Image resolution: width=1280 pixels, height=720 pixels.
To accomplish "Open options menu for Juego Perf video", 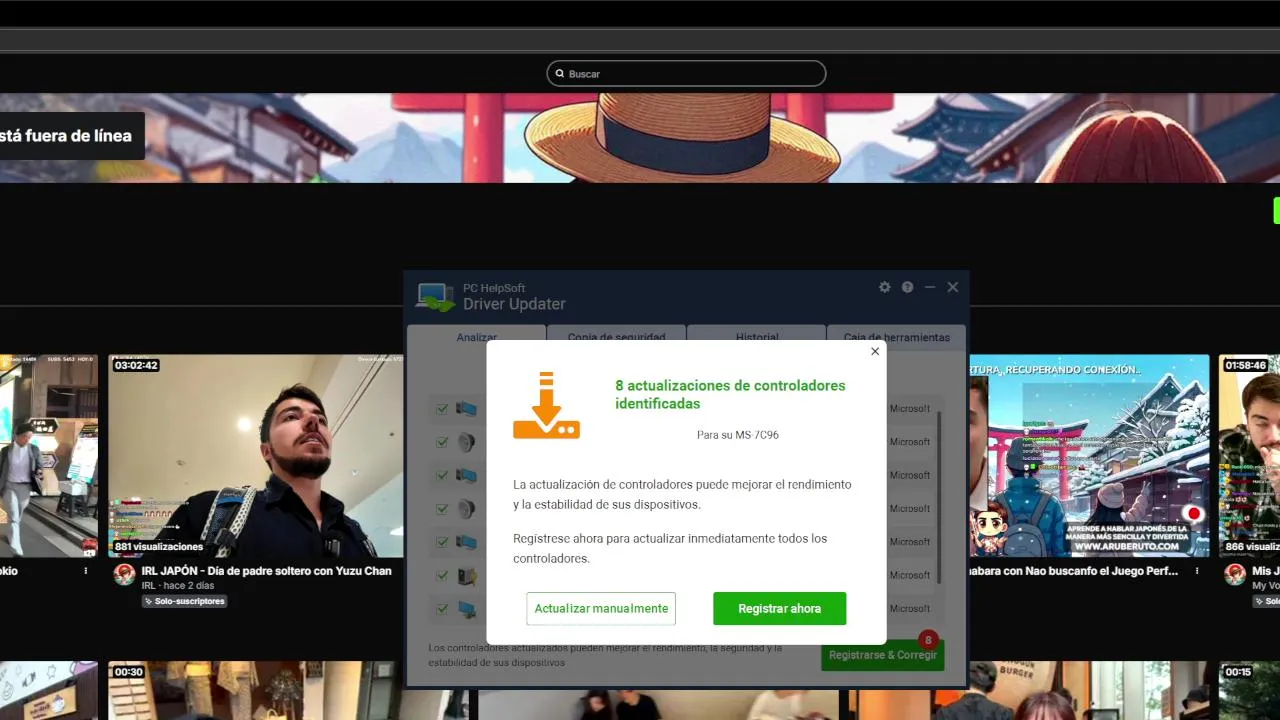I will click(x=1197, y=571).
